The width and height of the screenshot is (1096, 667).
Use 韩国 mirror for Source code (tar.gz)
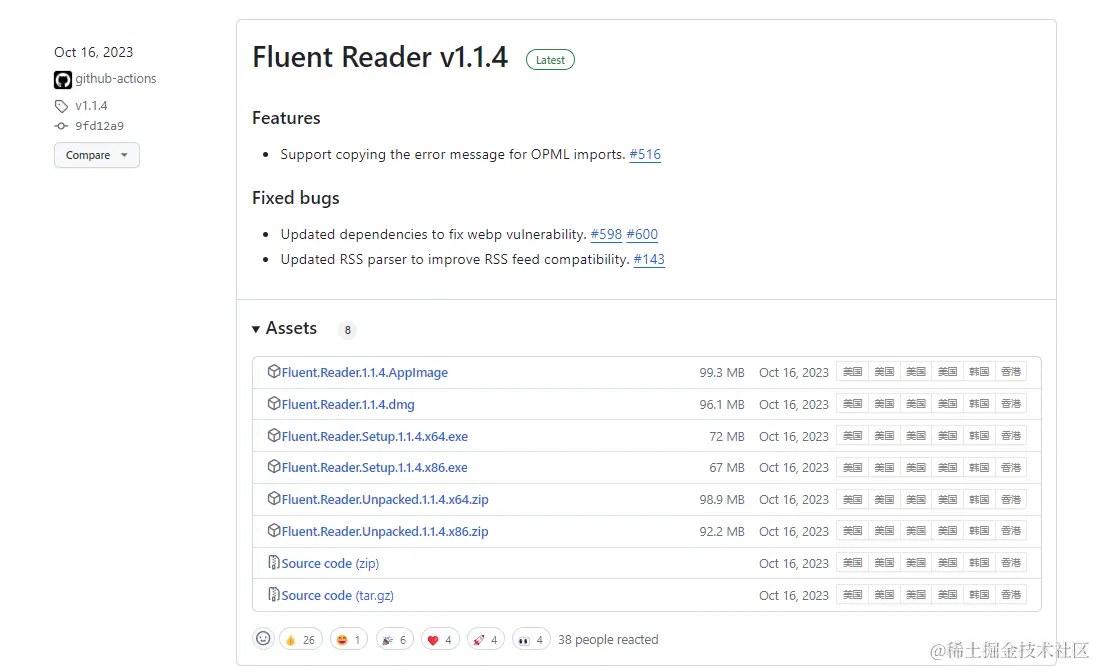979,595
